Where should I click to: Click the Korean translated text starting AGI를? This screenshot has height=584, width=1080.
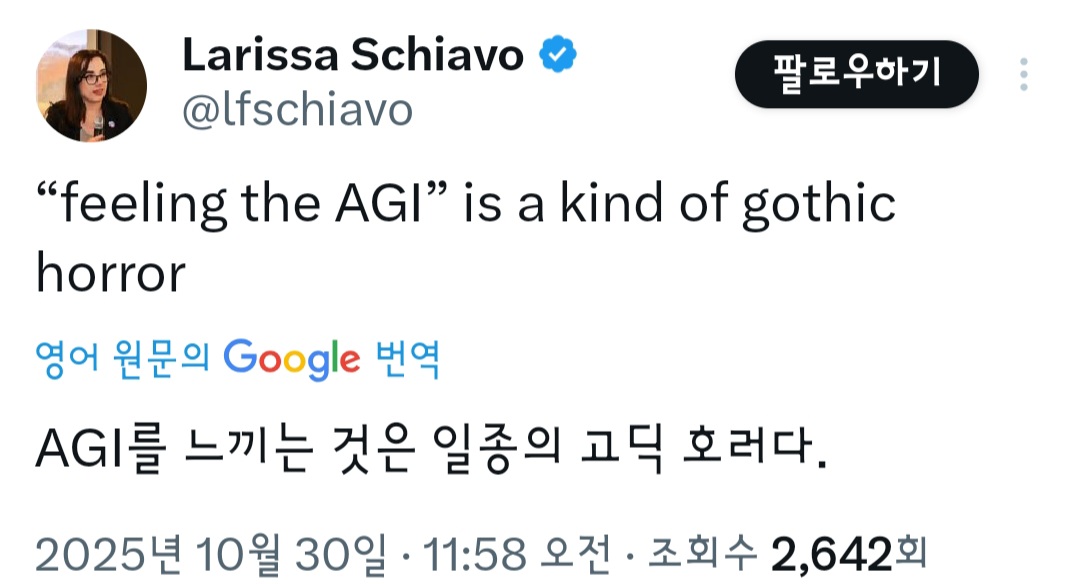pos(431,452)
